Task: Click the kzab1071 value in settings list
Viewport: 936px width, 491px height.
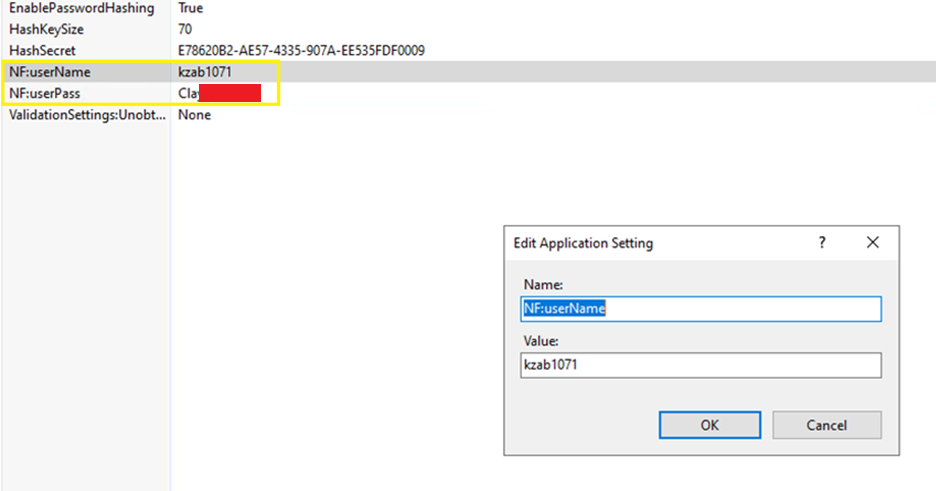Action: [205, 72]
